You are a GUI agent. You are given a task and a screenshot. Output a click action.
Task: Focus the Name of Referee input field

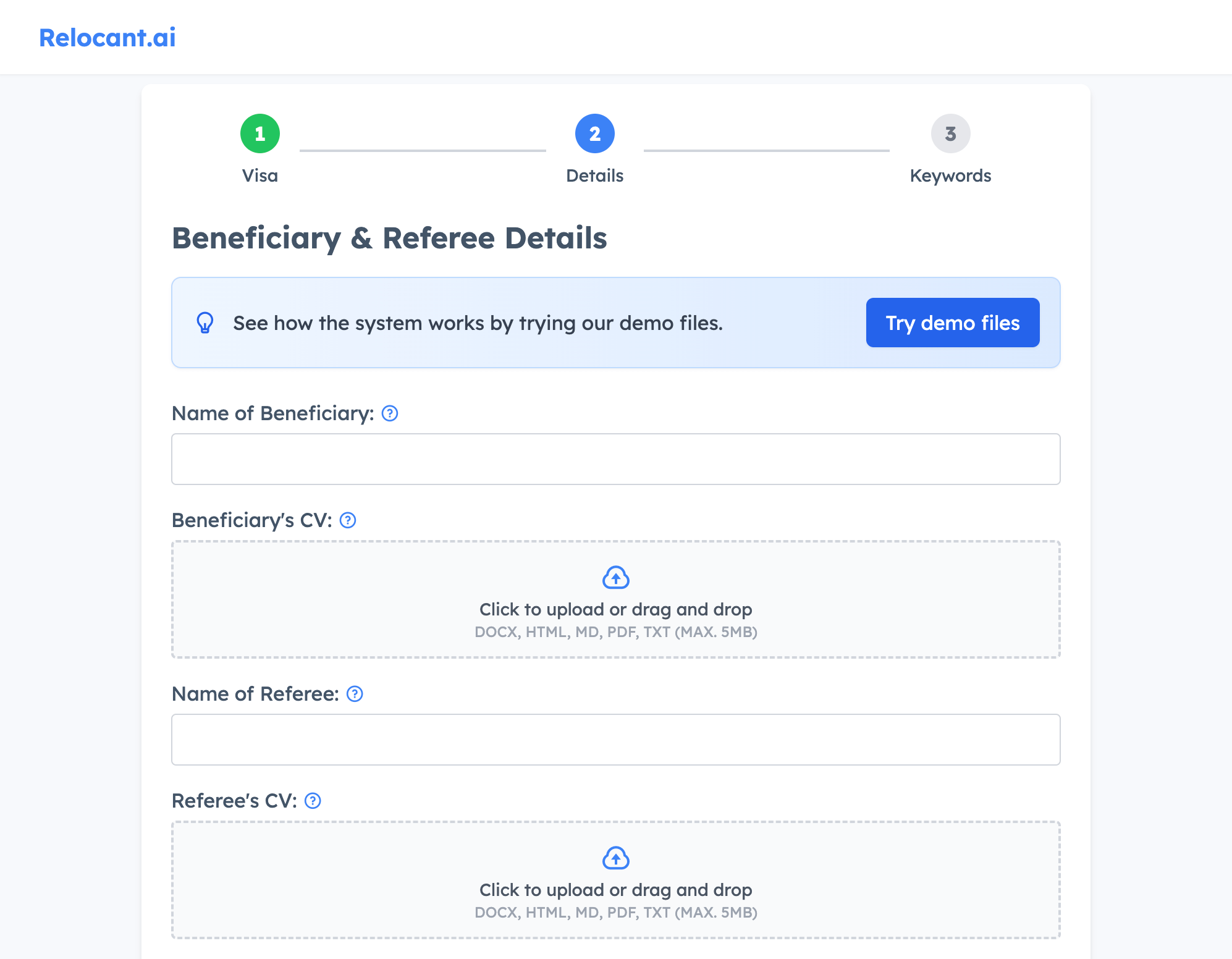tap(616, 740)
